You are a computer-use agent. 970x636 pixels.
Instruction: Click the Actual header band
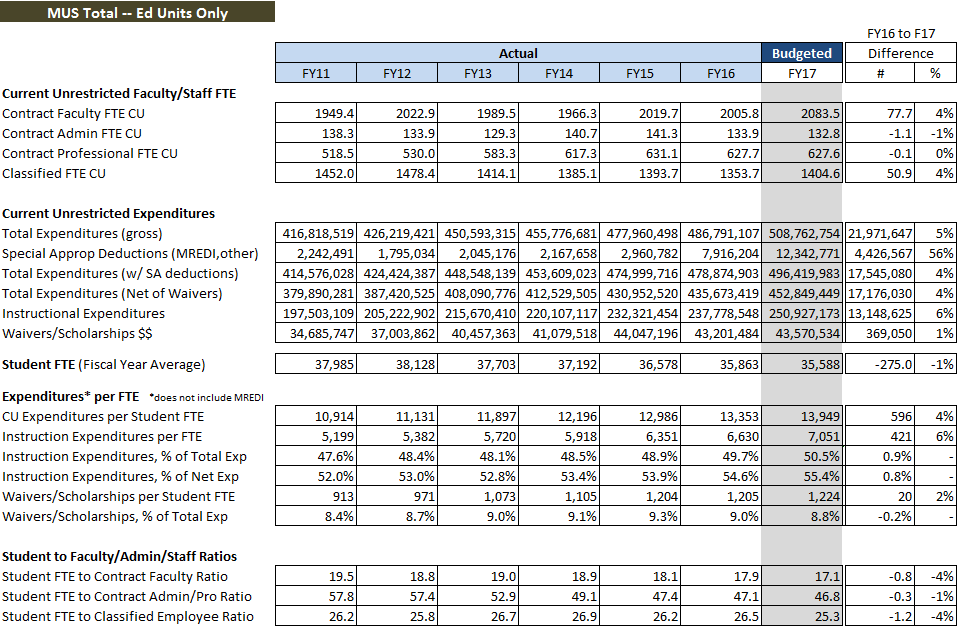coord(518,53)
